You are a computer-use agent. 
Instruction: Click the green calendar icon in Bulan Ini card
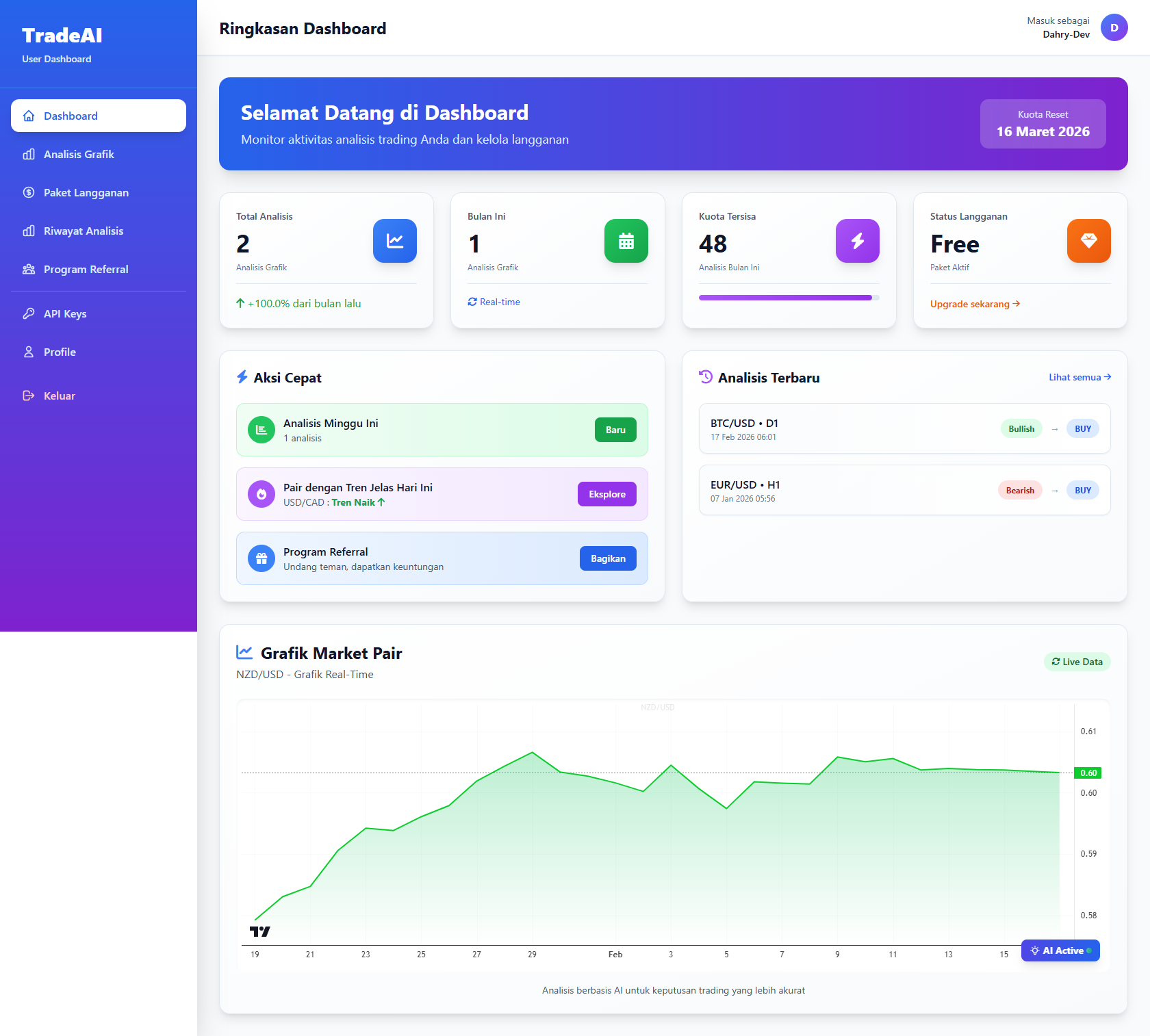[626, 241]
